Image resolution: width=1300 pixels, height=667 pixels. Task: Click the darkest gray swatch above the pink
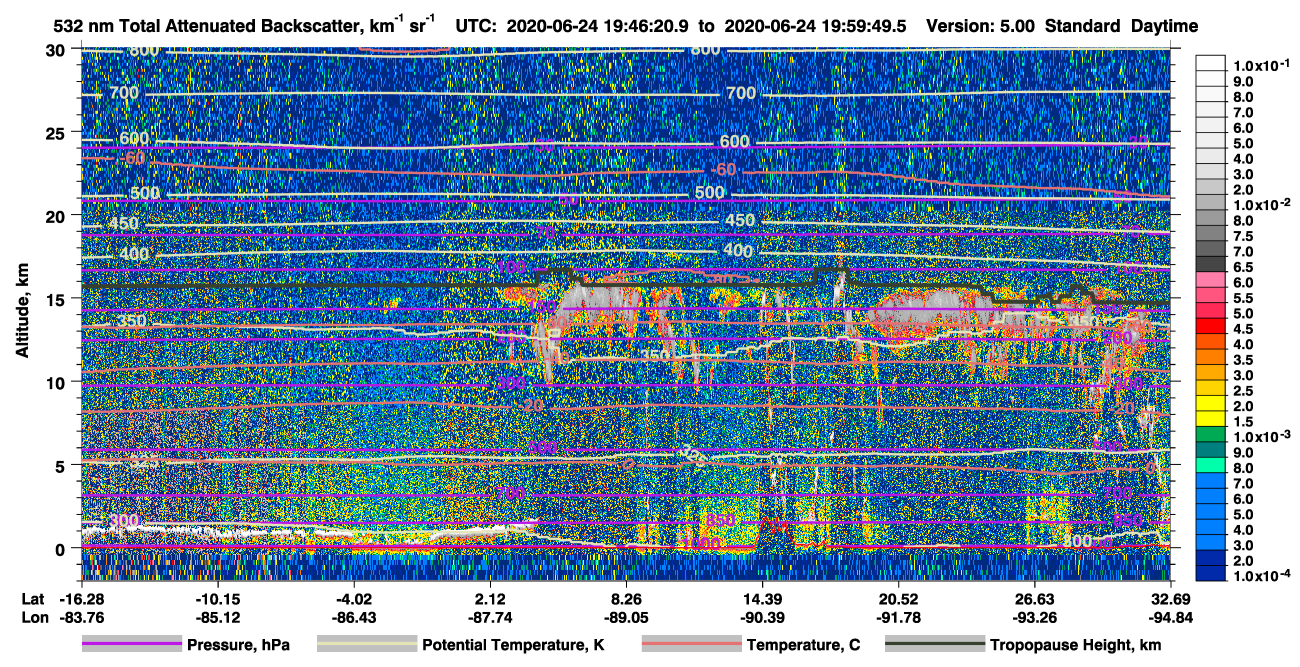1212,264
